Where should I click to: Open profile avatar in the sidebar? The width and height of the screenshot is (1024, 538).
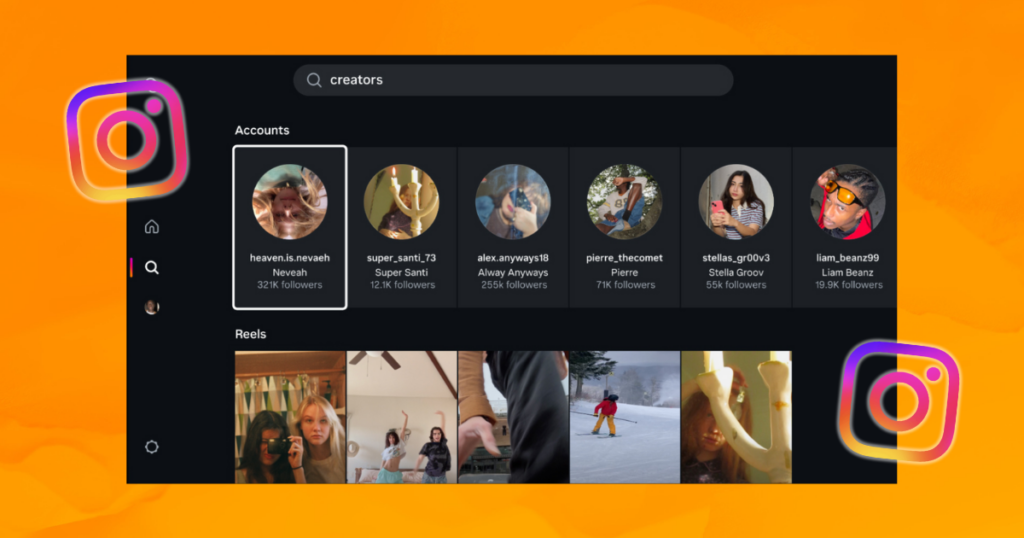(x=152, y=308)
